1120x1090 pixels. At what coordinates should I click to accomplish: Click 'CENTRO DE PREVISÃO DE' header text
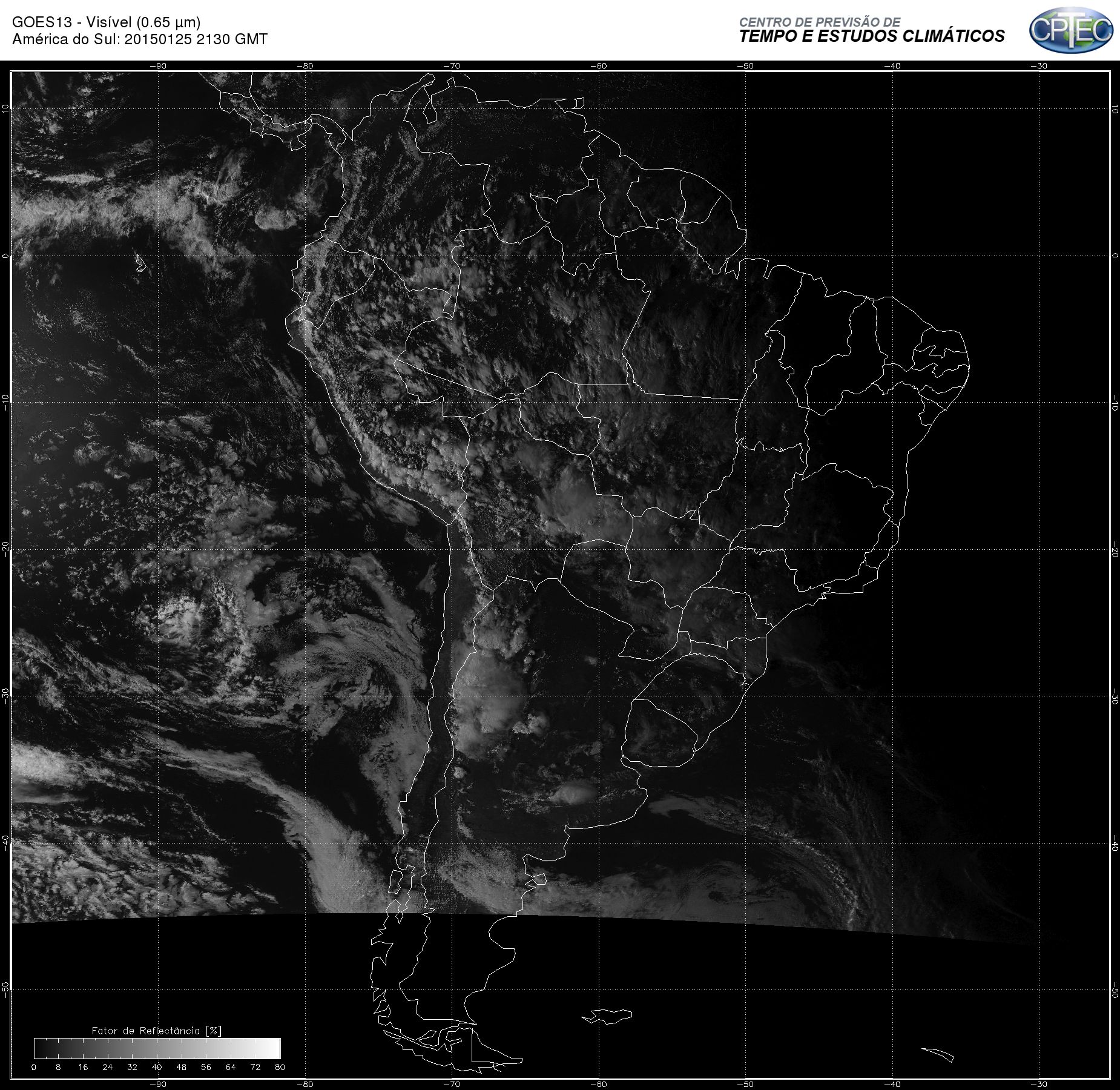pyautogui.click(x=820, y=22)
